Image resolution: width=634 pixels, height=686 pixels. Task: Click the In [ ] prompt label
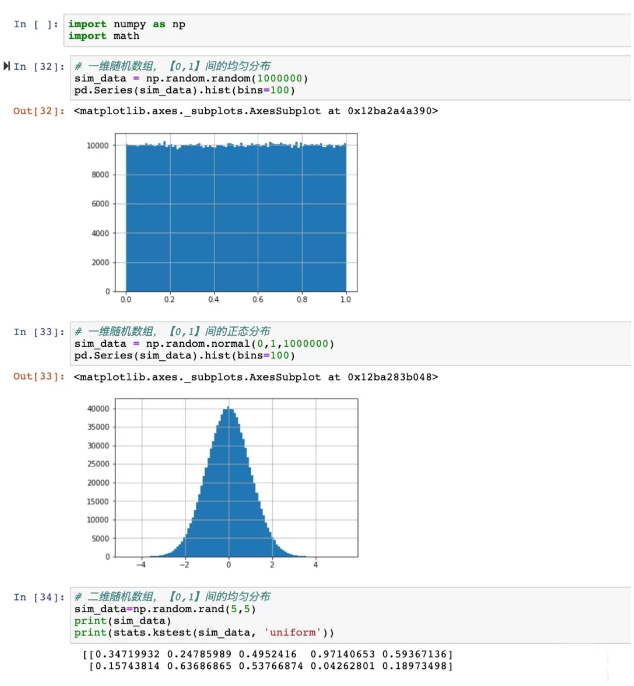pyautogui.click(x=36, y=24)
